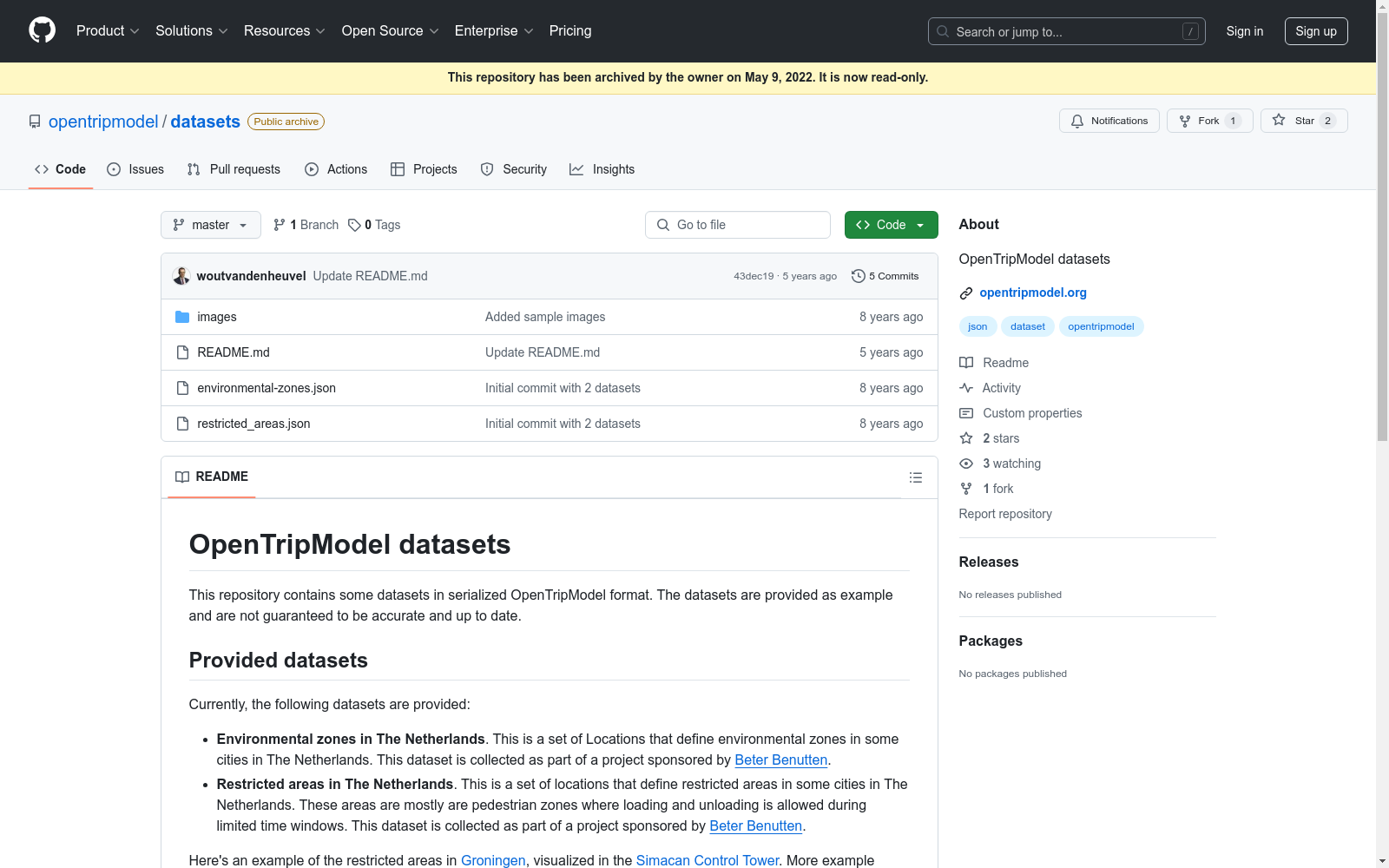The image size is (1389, 868).
Task: Open the Activity link
Action: point(990,388)
